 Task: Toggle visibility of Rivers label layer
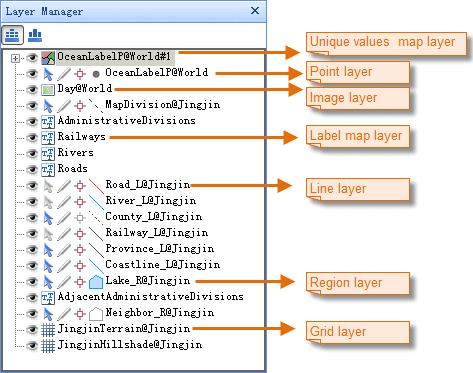(32, 153)
